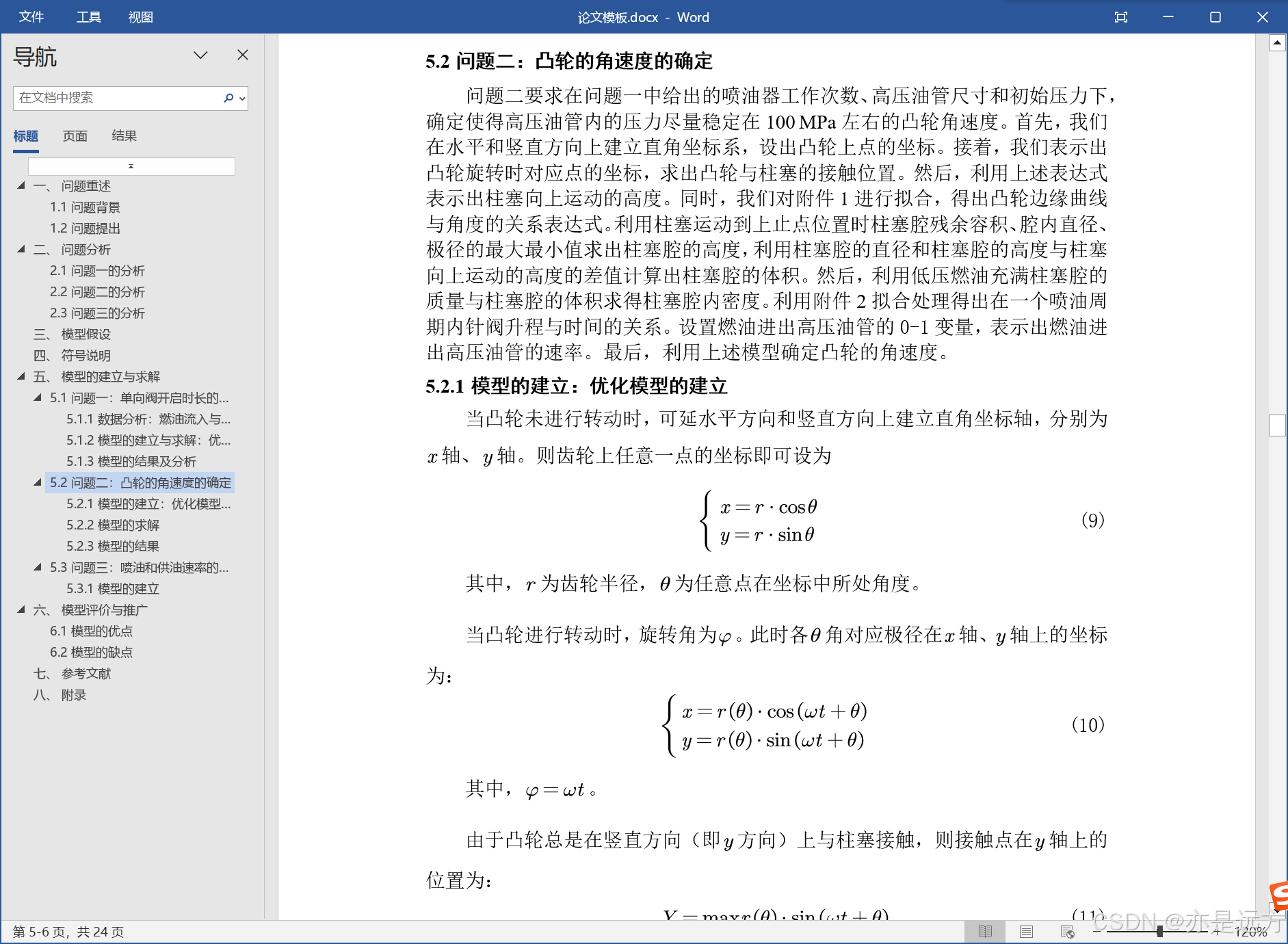Image resolution: width=1288 pixels, height=944 pixels.
Task: Collapse the 5.2 问题二 heading
Action: [x=38, y=482]
